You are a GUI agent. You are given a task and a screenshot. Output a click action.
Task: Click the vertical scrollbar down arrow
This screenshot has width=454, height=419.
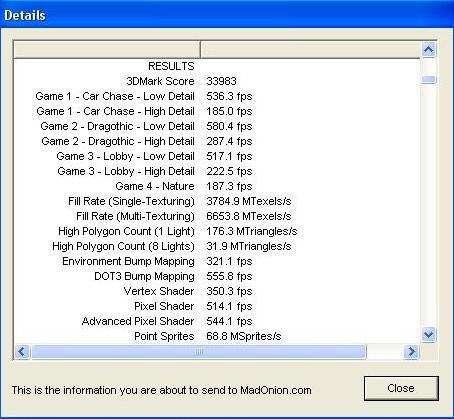pyautogui.click(x=428, y=334)
